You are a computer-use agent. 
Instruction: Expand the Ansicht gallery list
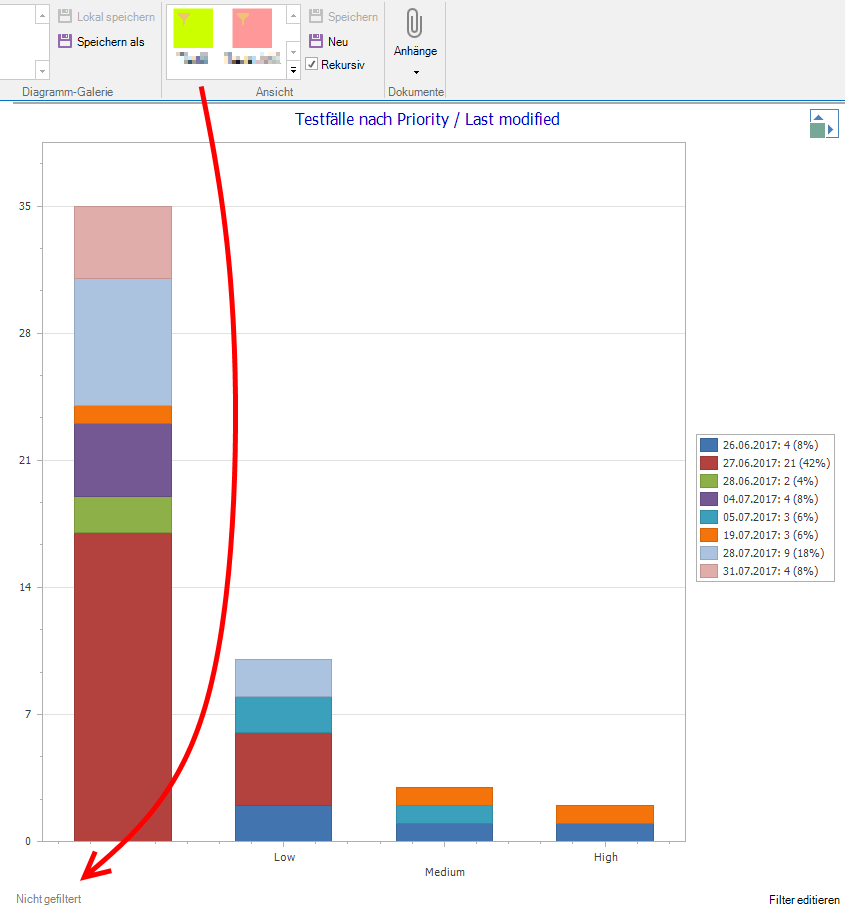click(x=293, y=70)
